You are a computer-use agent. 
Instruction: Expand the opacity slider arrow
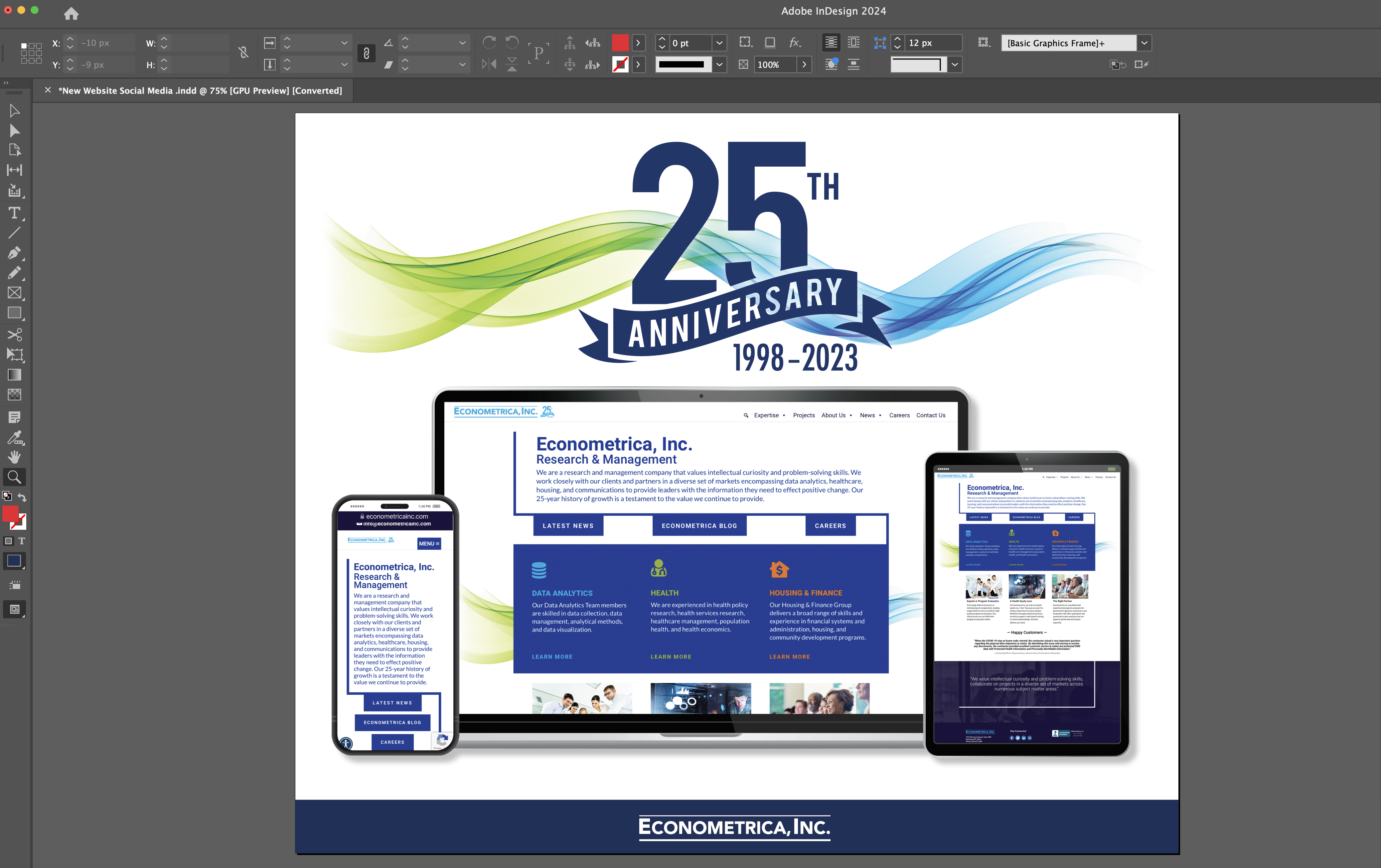pyautogui.click(x=805, y=65)
